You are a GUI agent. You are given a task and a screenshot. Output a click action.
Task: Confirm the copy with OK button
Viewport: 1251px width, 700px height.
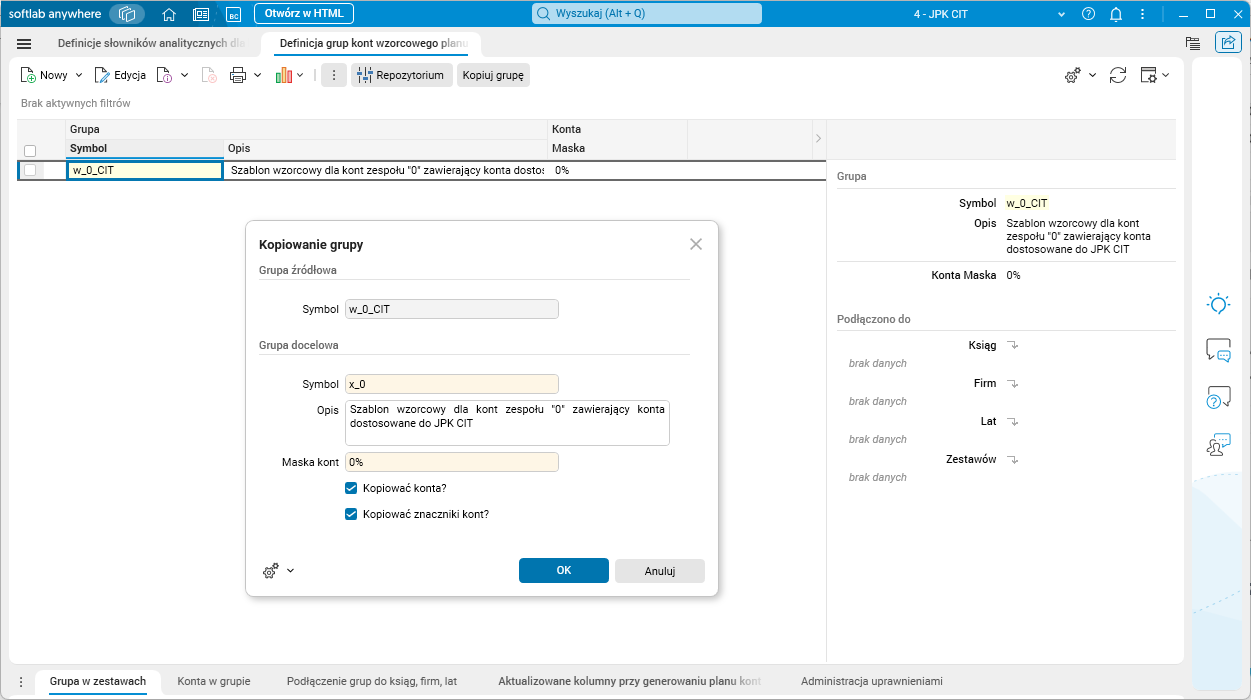point(564,570)
